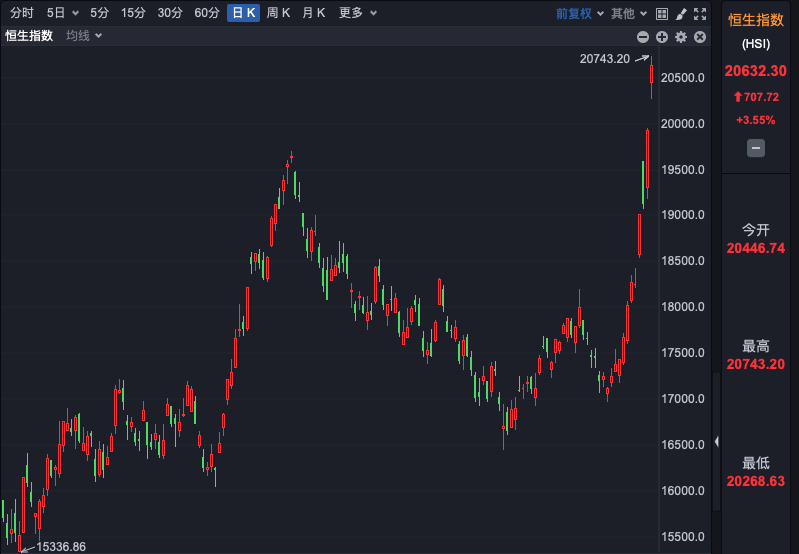Click the 恒生指数 name in side panel
Image resolution: width=799 pixels, height=554 pixels.
pyautogui.click(x=756, y=20)
